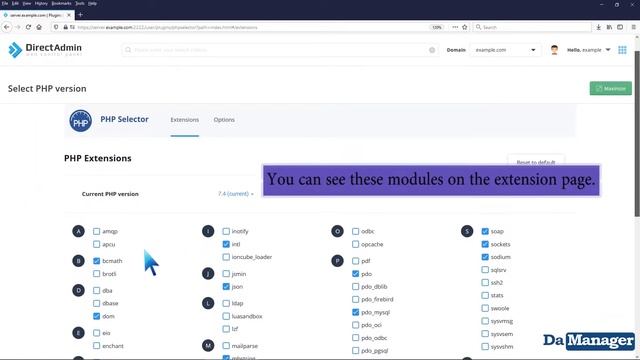
Task: Click the DirectAdmin logo
Action: (x=45, y=49)
